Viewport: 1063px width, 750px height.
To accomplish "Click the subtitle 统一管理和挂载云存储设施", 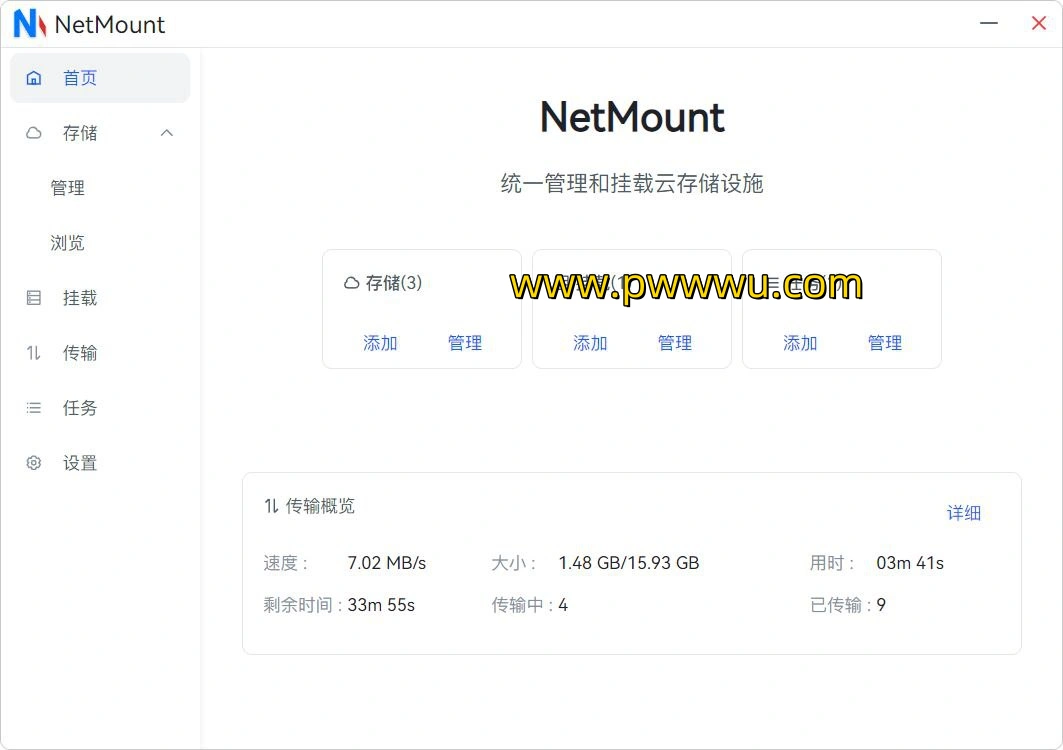I will 632,183.
